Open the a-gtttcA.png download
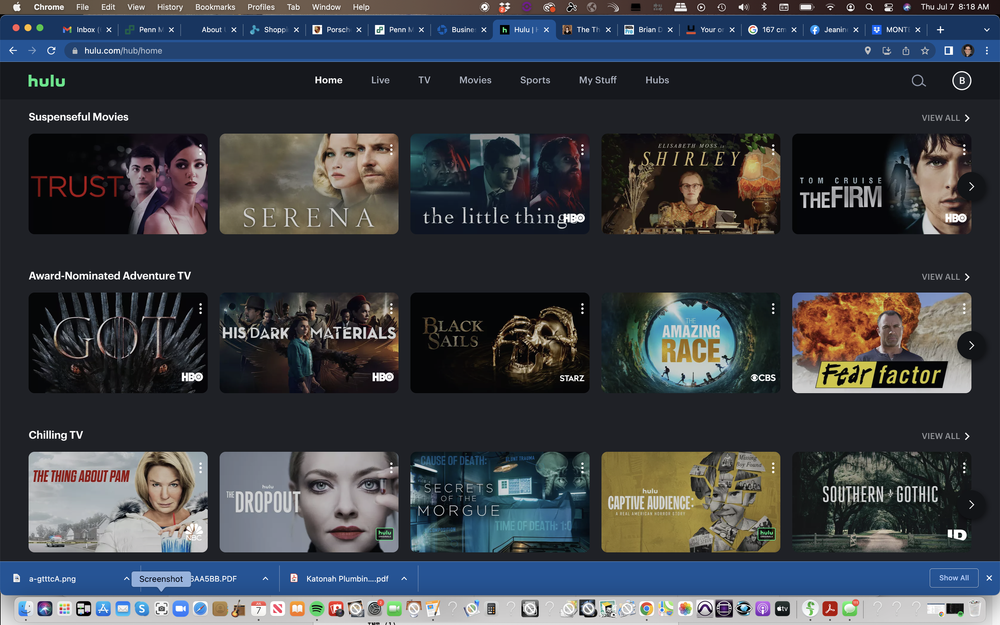Viewport: 1000px width, 625px height. 52,578
